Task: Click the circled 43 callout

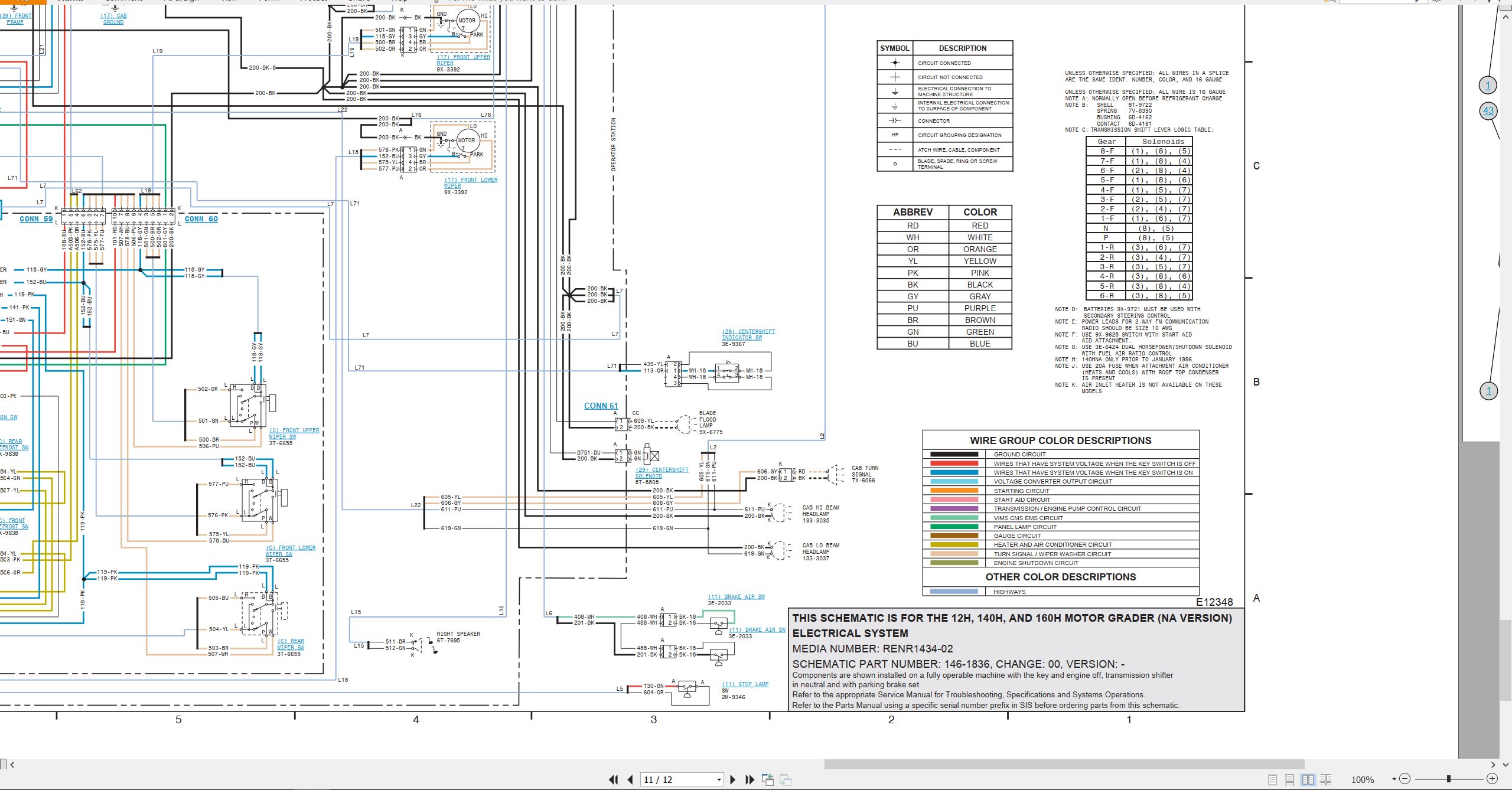Action: click(x=1488, y=110)
